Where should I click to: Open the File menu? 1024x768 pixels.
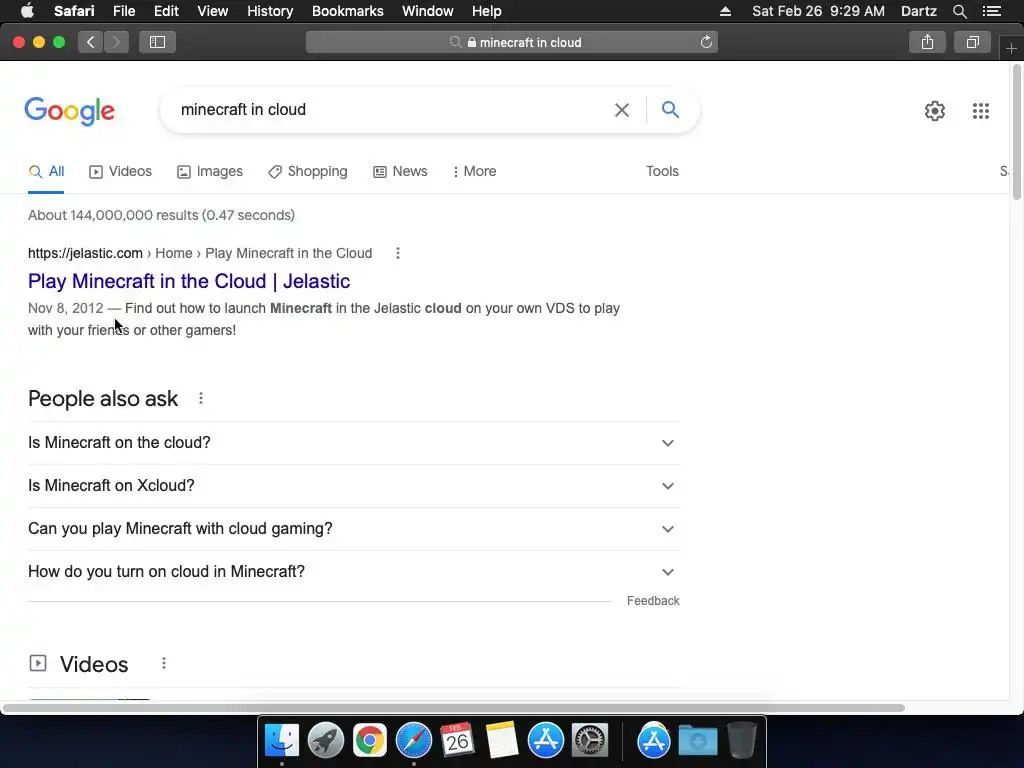pos(123,11)
